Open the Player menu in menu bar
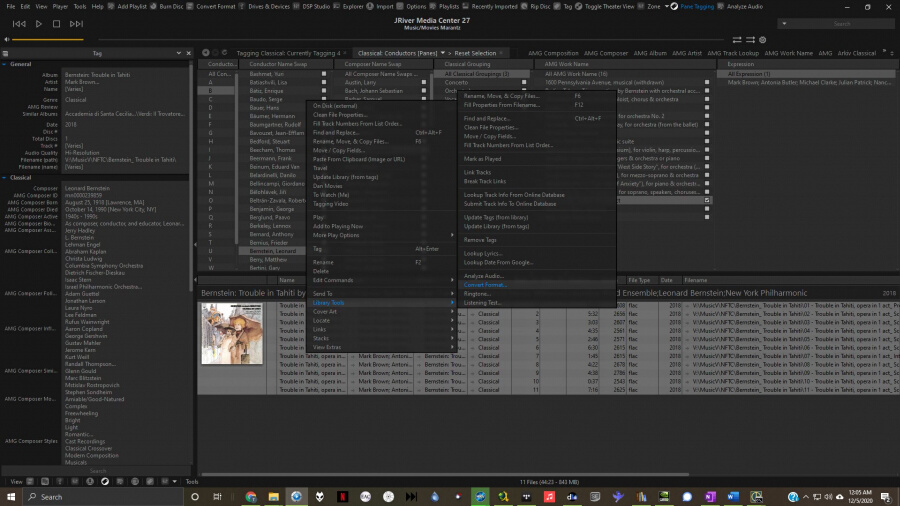 click(60, 6)
